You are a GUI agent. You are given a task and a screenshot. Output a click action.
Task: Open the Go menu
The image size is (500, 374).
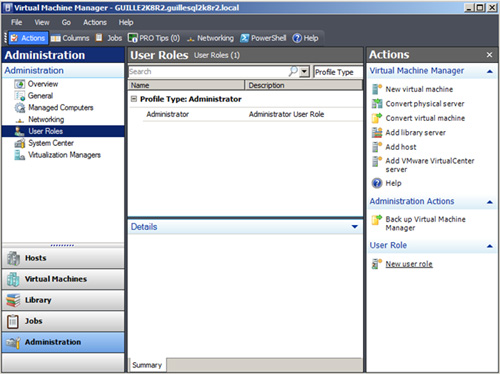coord(66,22)
